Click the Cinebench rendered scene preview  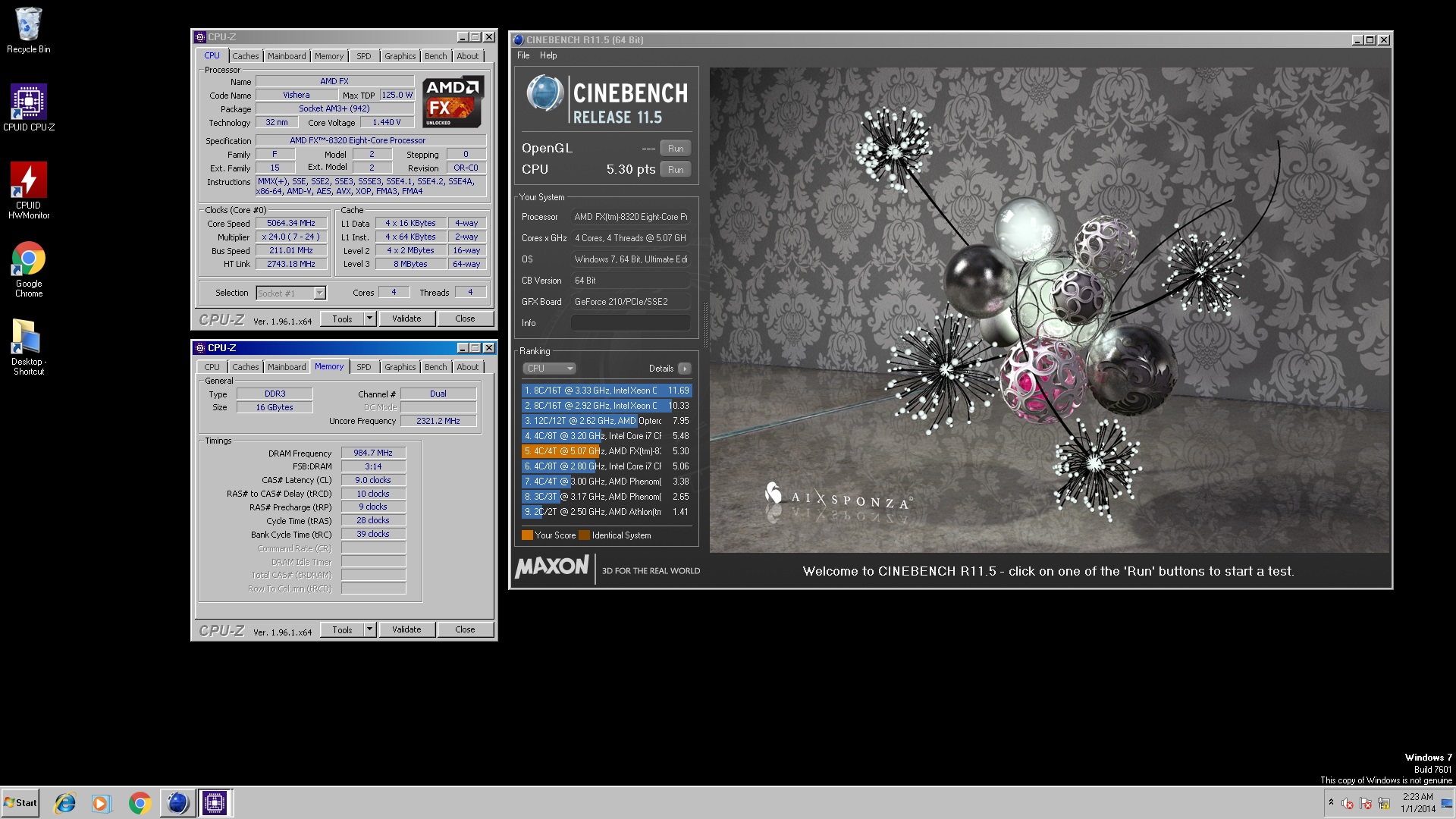(x=1050, y=310)
